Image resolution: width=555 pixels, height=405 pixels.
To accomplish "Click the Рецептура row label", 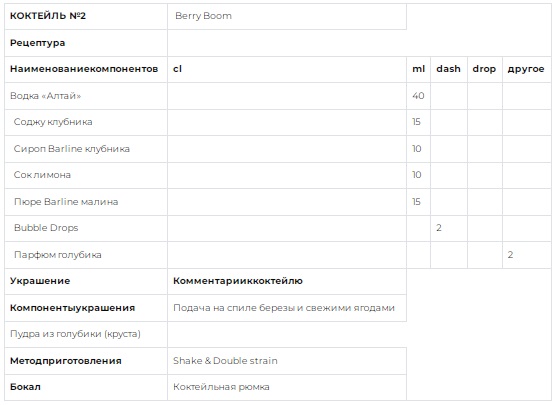I will tap(86, 43).
